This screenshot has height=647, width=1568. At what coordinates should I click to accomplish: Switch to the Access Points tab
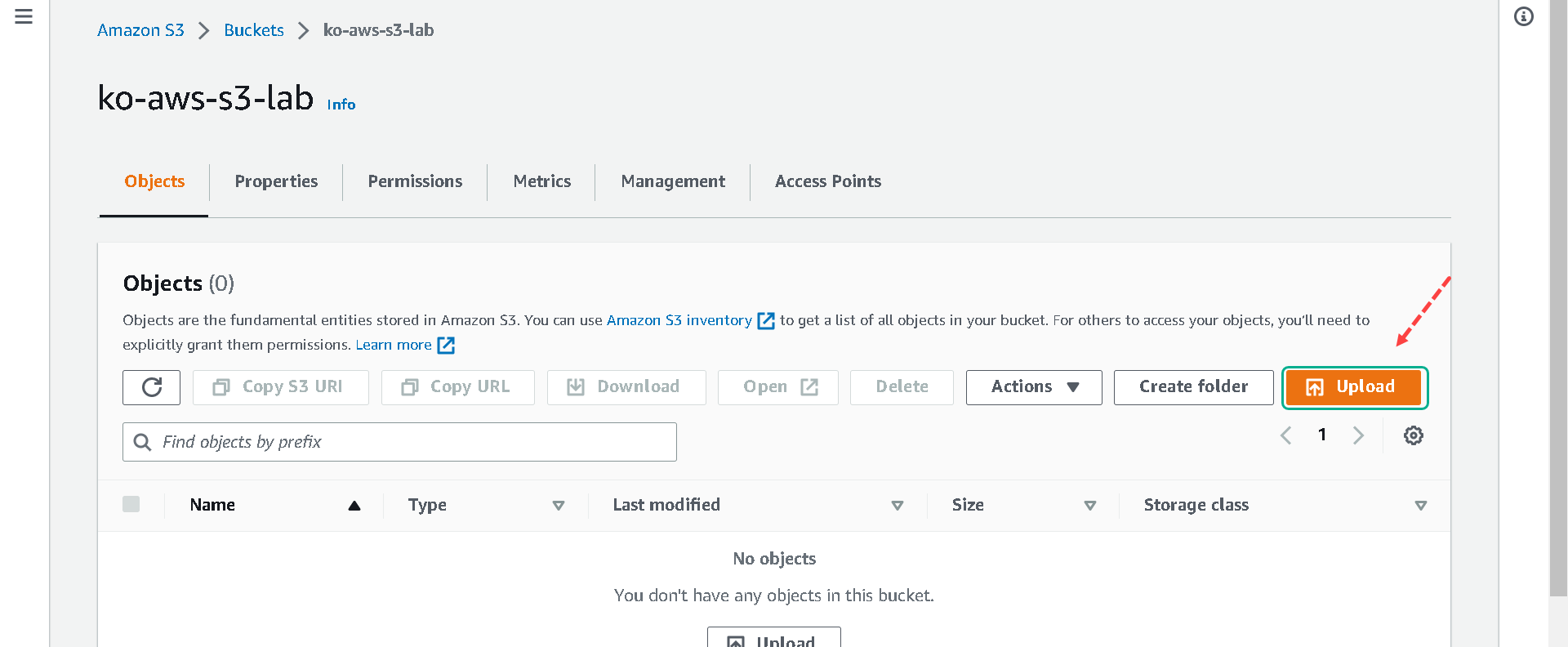click(x=828, y=181)
